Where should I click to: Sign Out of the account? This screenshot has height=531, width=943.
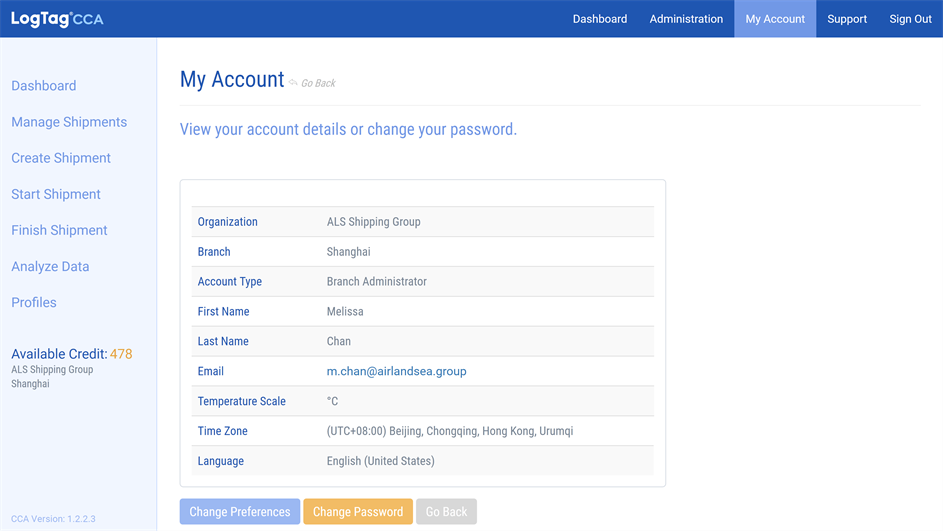tap(910, 19)
